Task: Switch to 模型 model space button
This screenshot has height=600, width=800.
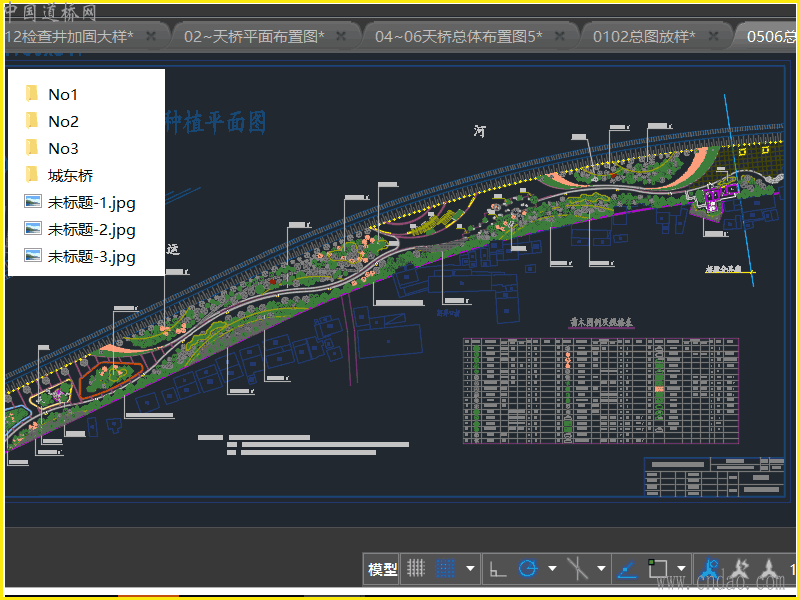Action: (382, 569)
